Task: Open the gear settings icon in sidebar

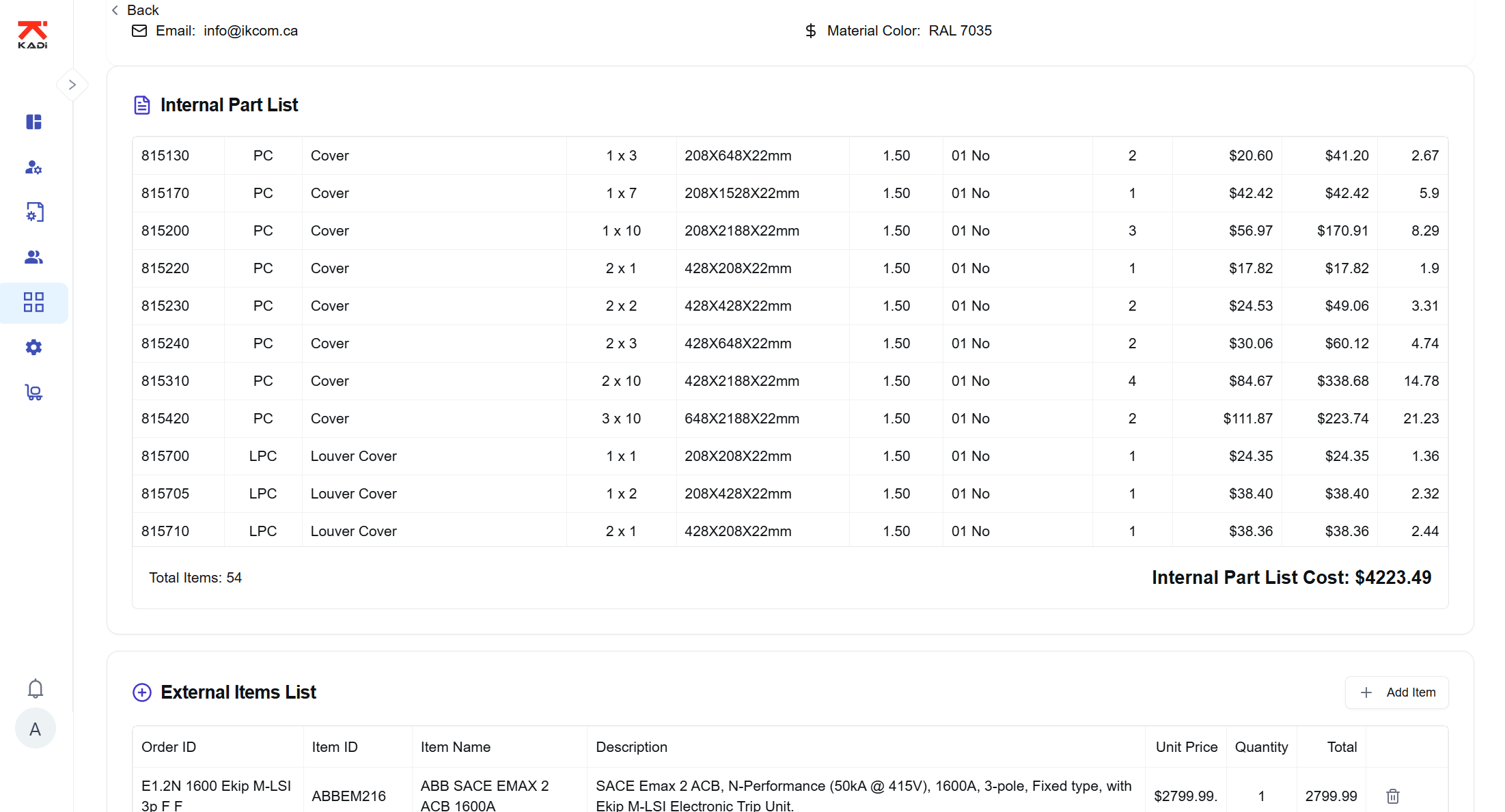Action: point(33,348)
